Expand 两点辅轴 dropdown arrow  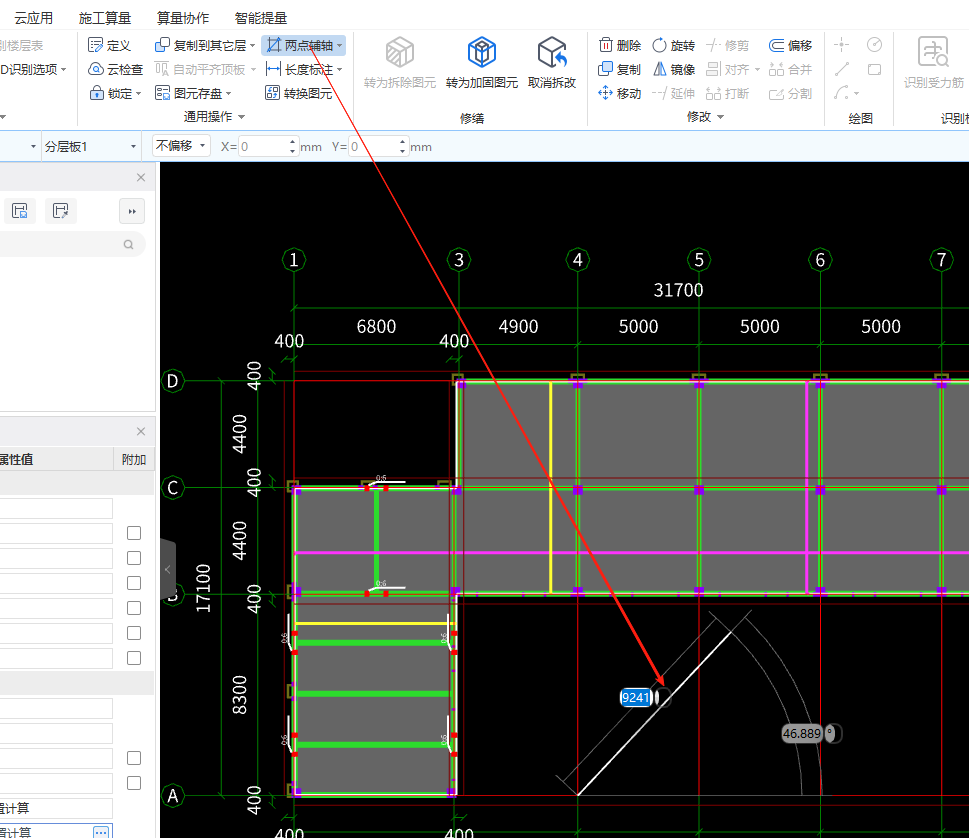coord(340,46)
